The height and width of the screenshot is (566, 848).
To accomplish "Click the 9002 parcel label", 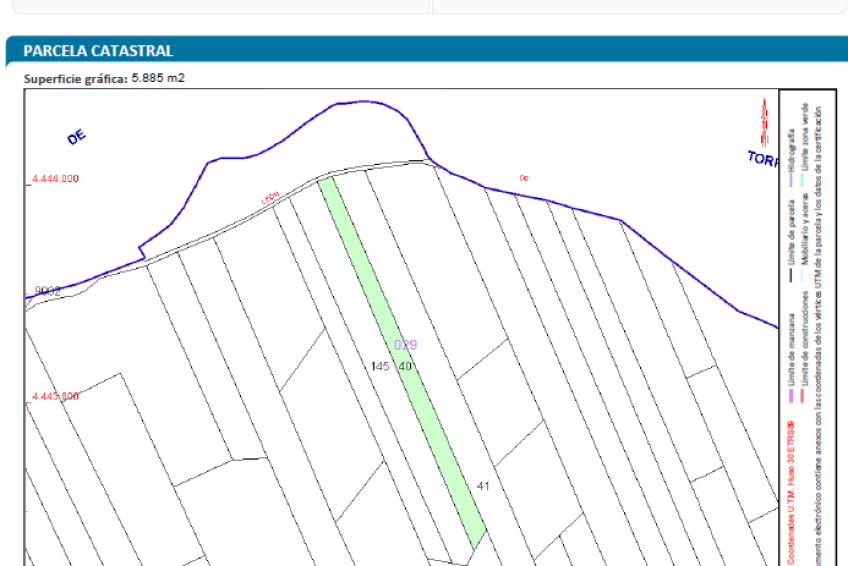I will point(47,291).
